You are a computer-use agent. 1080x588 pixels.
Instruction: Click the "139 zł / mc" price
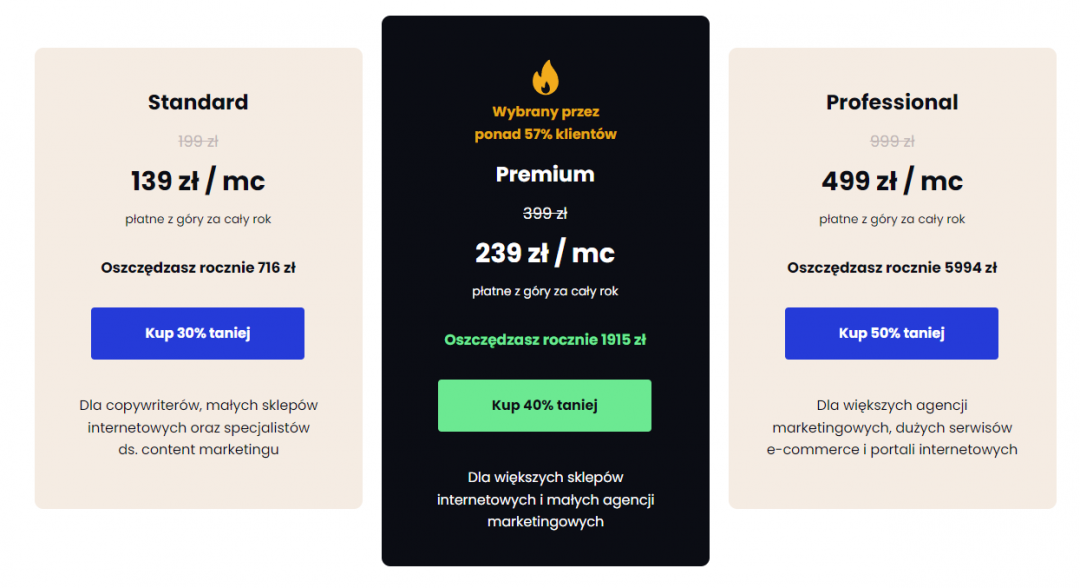coord(198,181)
